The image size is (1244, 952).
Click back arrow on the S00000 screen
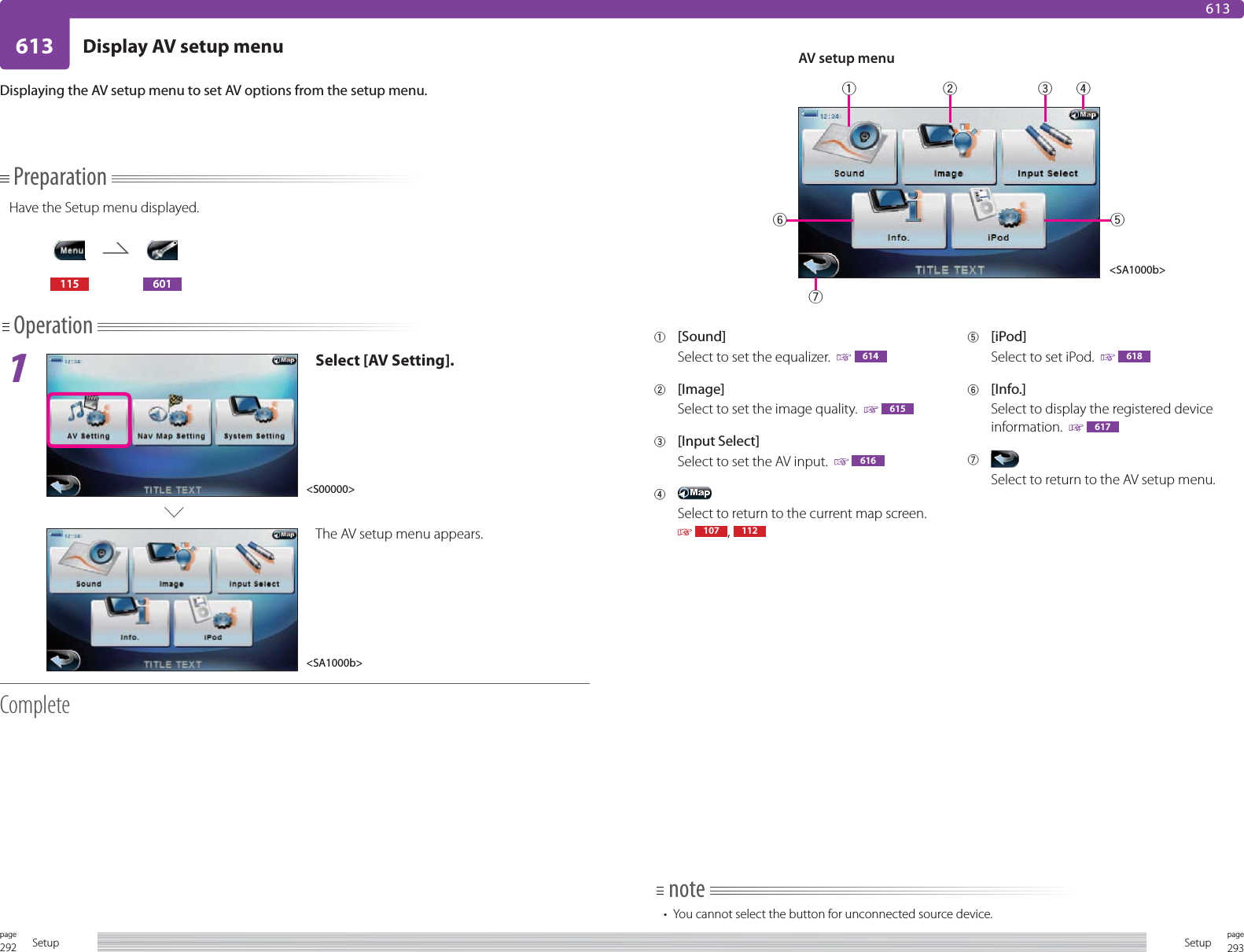coord(64,486)
